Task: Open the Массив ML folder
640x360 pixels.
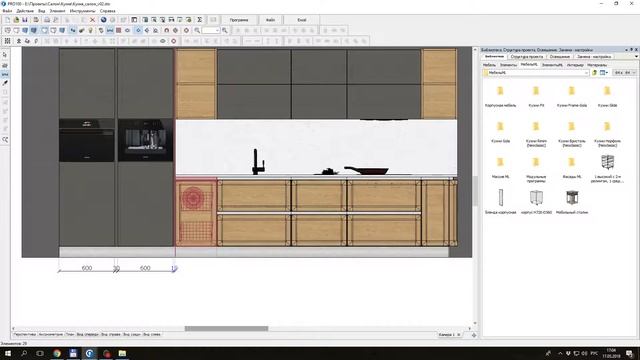Action: pos(500,167)
